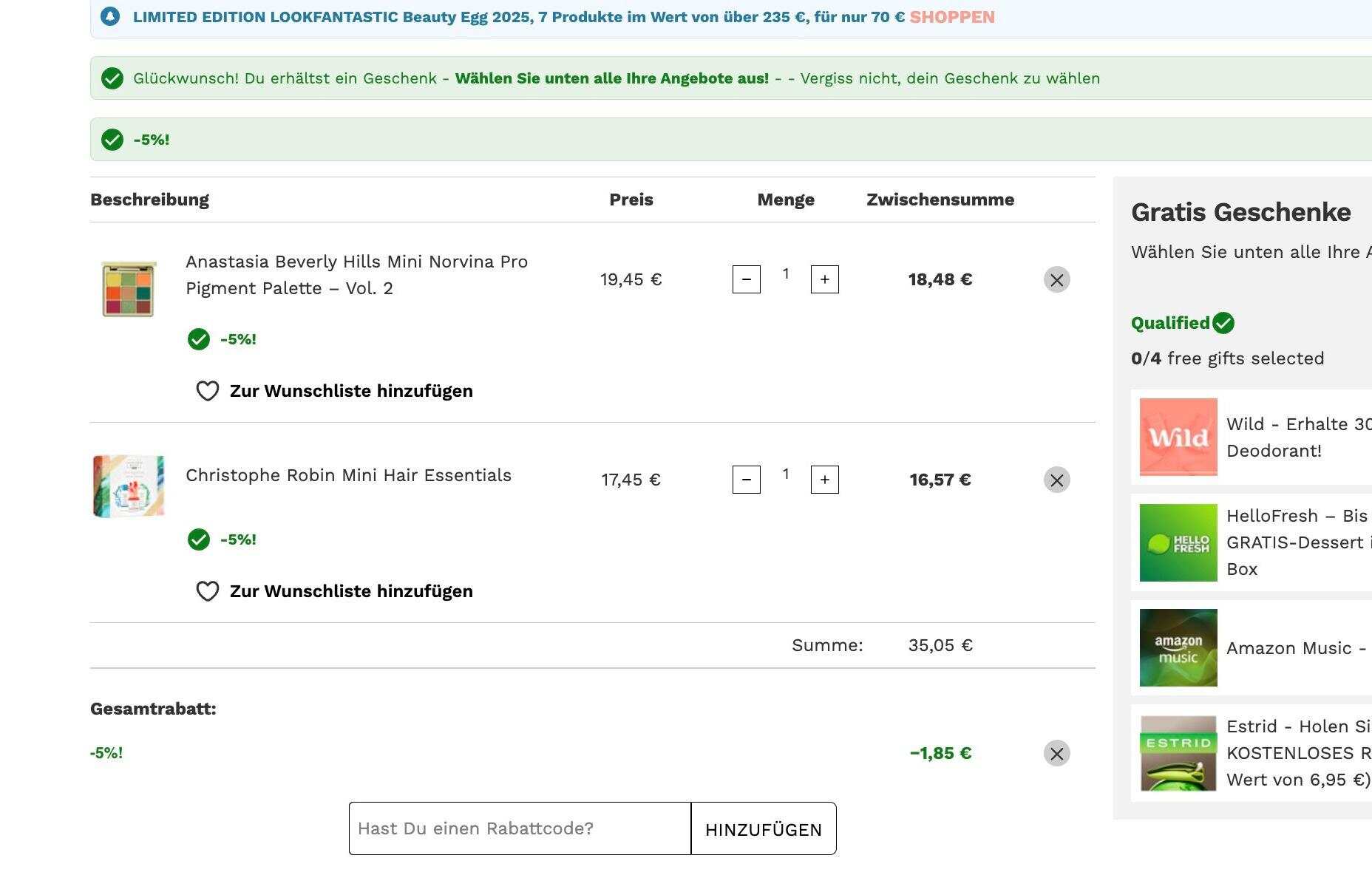Click the 16,57 € subtotal for Christophe Robin
The image size is (1372, 875).
coord(940,480)
